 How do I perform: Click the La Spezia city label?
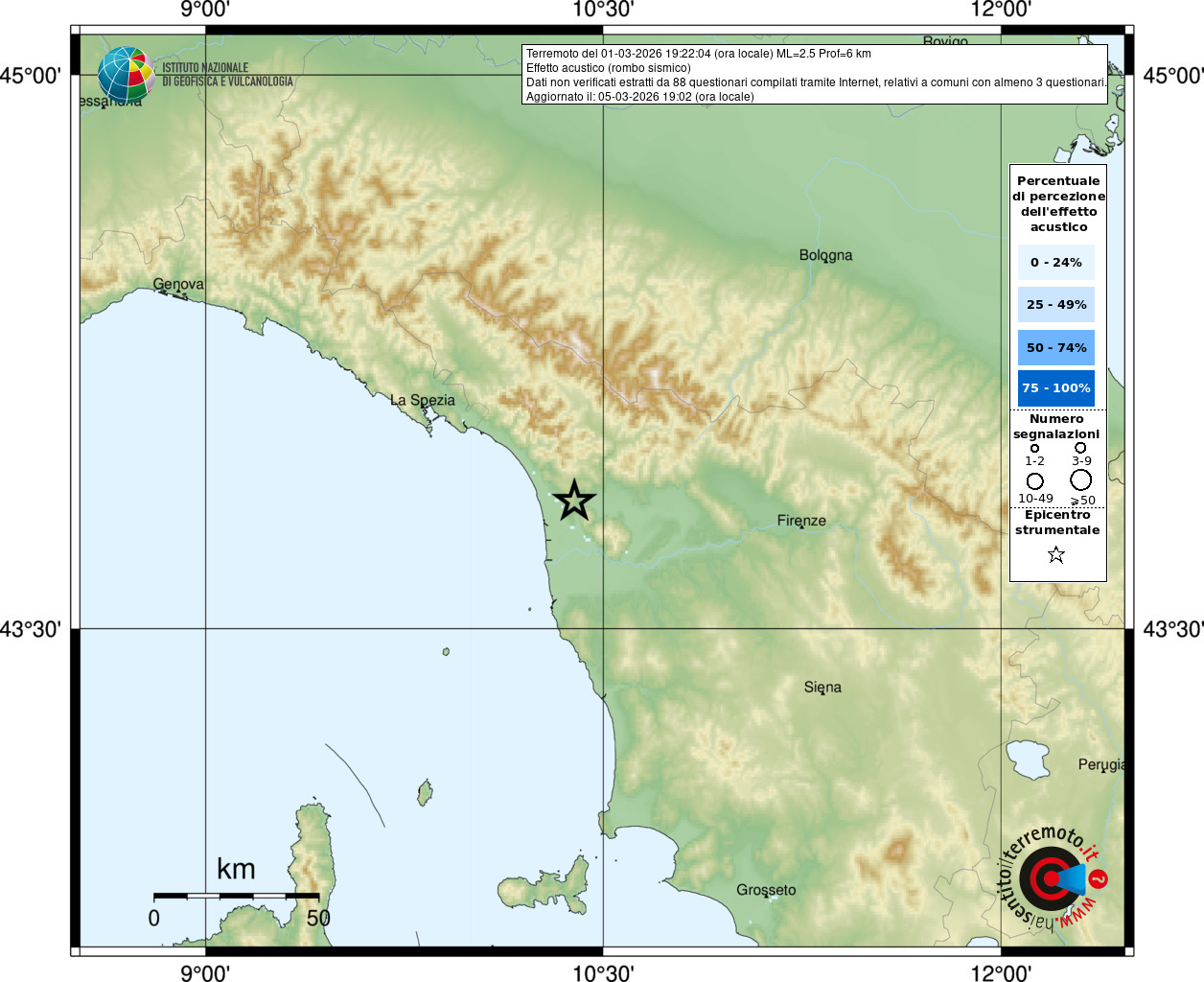coord(423,400)
